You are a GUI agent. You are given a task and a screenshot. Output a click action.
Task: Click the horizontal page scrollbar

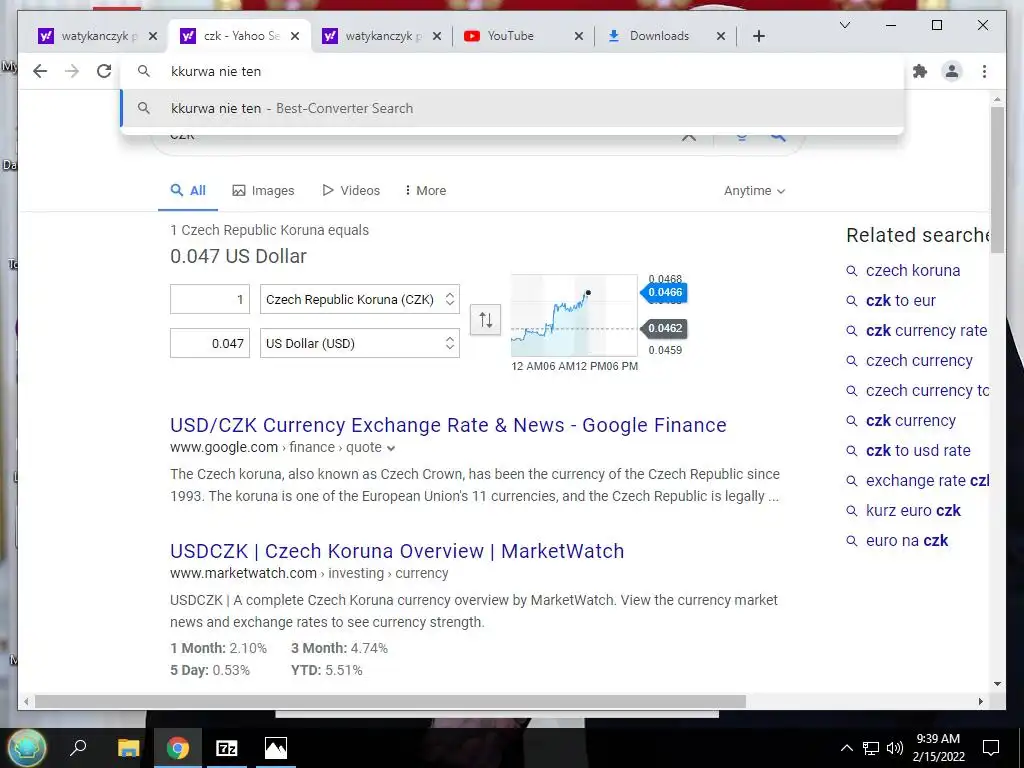(x=390, y=701)
